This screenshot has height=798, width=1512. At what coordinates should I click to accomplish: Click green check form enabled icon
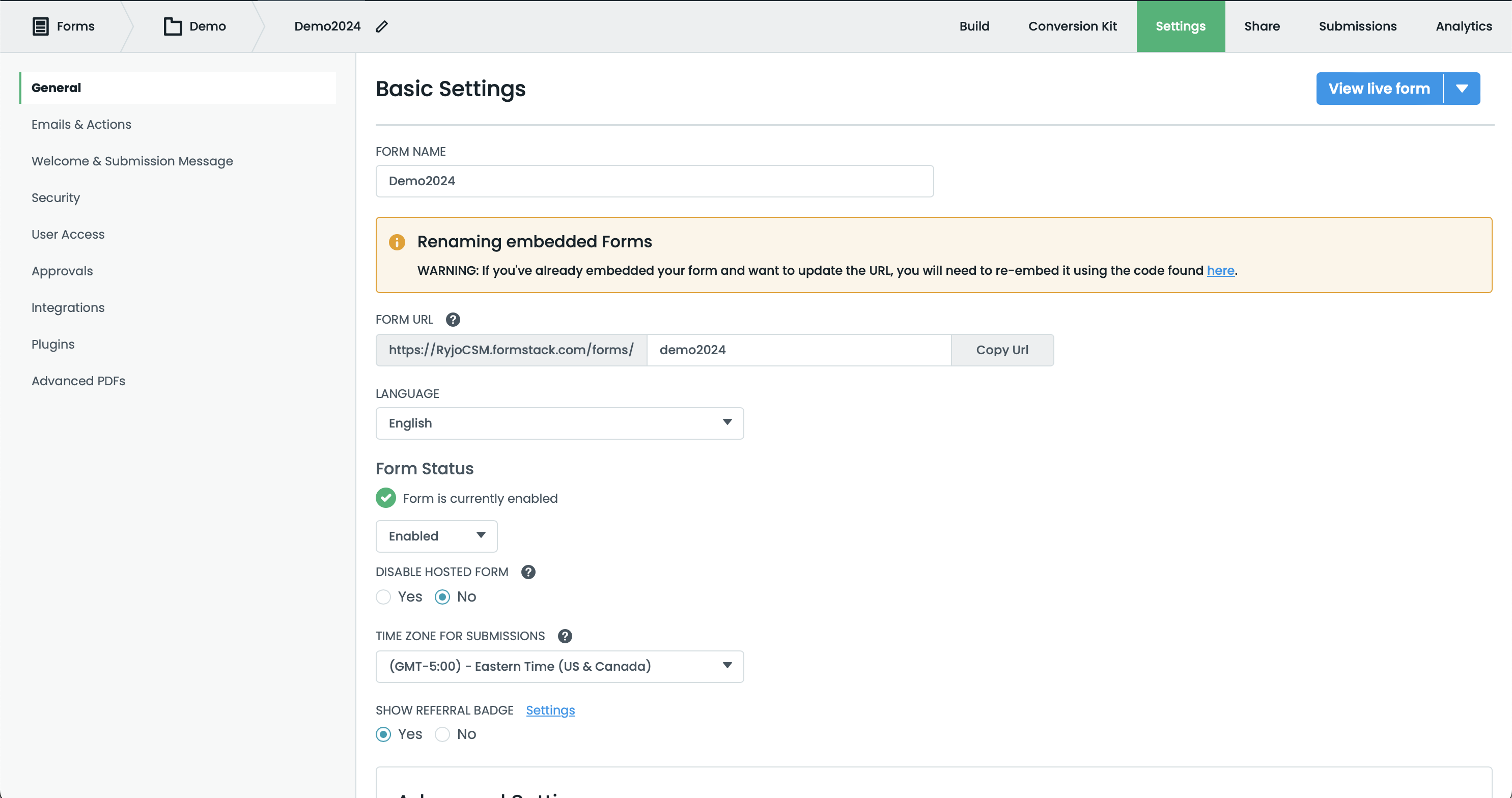click(x=385, y=498)
